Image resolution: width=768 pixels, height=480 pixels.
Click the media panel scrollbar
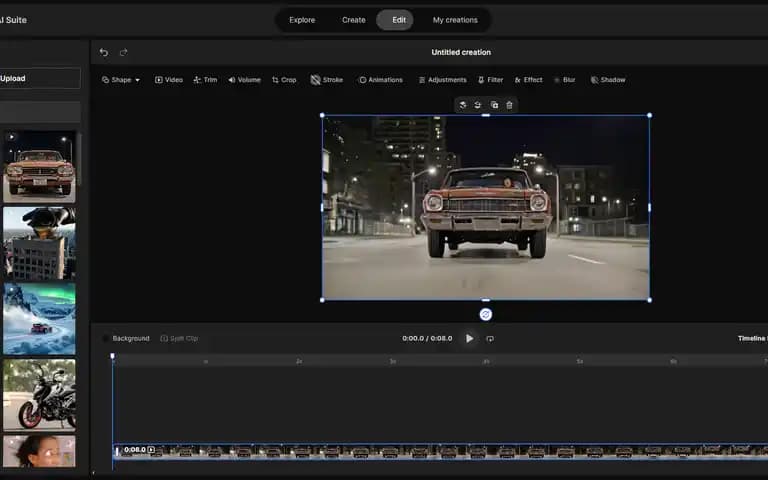[x=79, y=159]
